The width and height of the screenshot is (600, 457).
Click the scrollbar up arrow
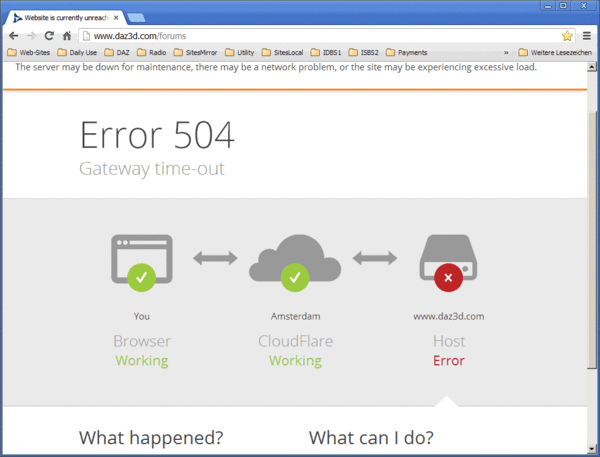(592, 67)
